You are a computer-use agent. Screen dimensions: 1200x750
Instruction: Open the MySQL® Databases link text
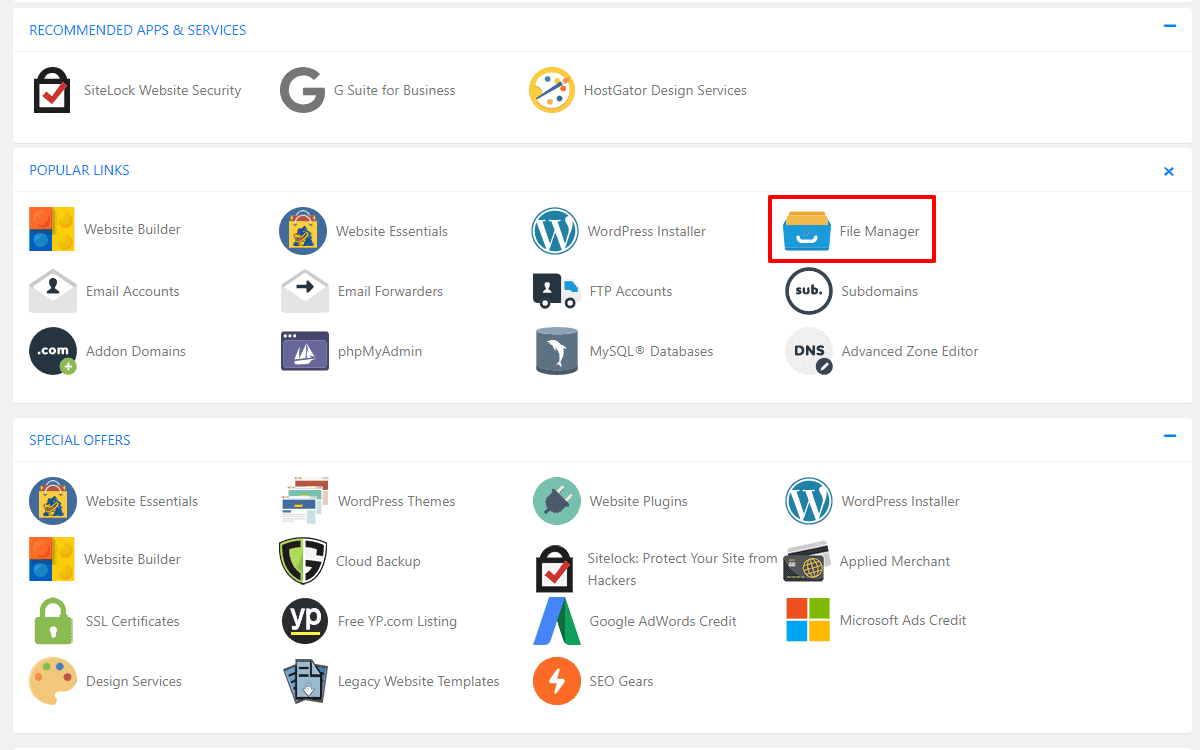click(652, 351)
